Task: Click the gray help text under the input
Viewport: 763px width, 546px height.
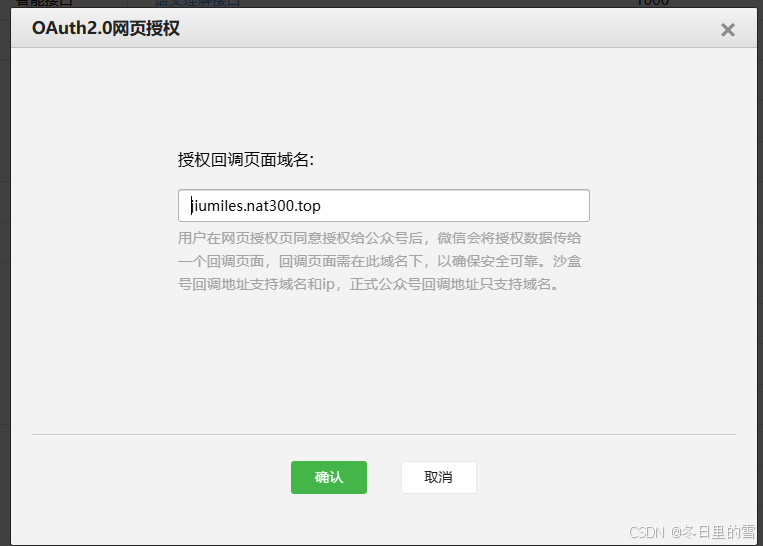Action: coord(380,261)
